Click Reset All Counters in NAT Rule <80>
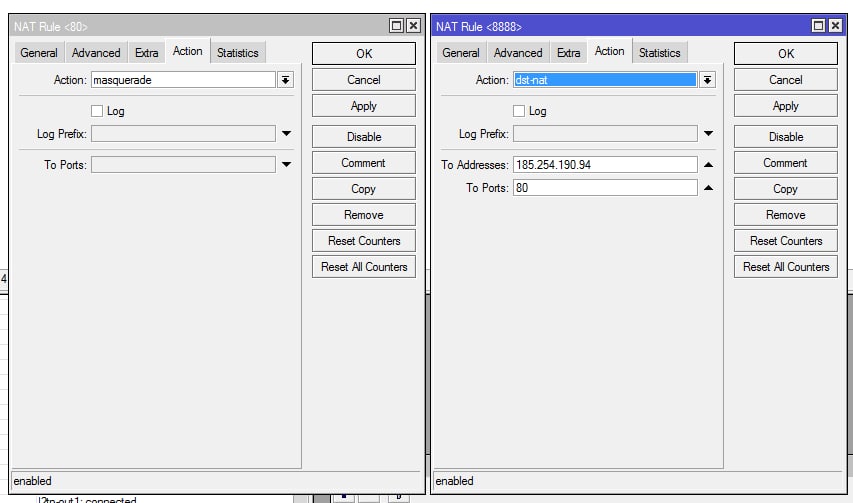Image resolution: width=853 pixels, height=503 pixels. tap(364, 267)
